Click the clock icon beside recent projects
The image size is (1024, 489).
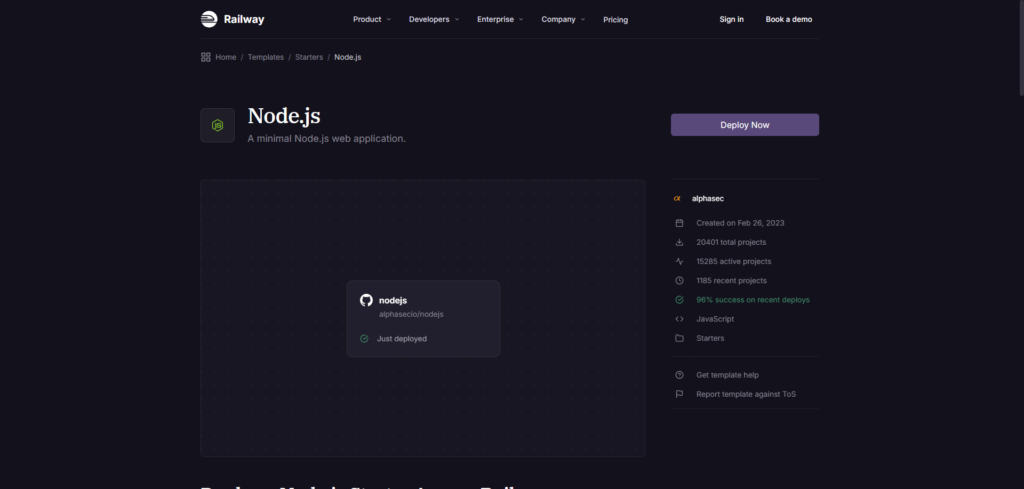click(x=679, y=281)
